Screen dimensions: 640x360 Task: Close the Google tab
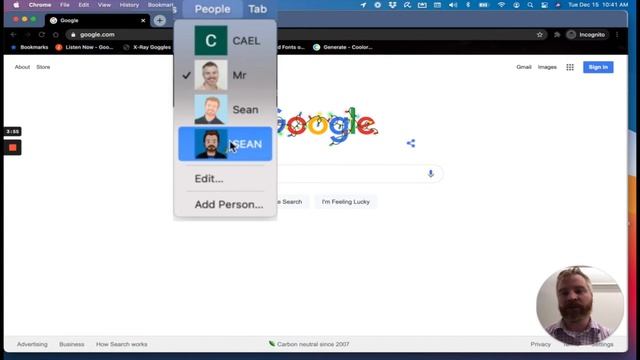143,20
